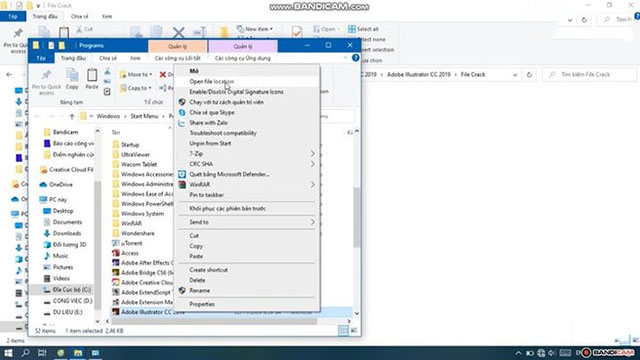Click the Up arrow in Programs address bar

(72, 116)
